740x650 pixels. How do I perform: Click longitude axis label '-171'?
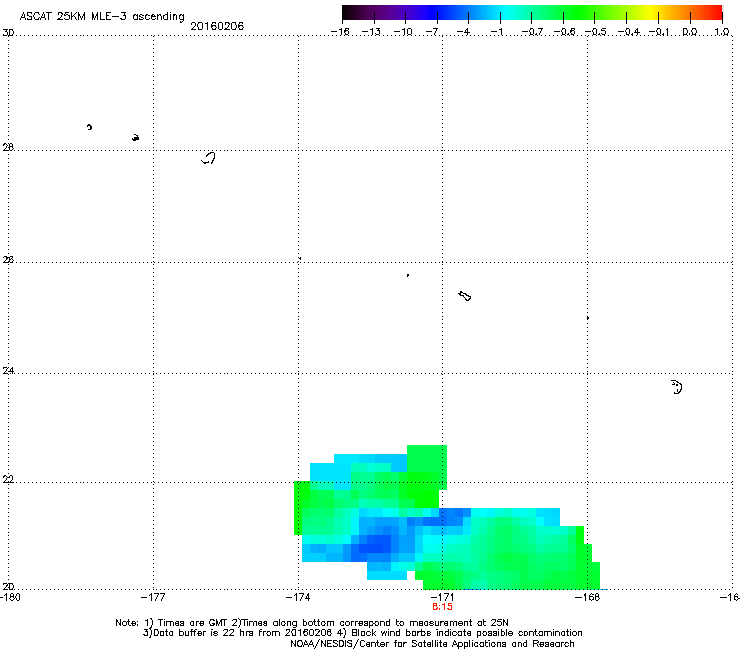pyautogui.click(x=442, y=598)
